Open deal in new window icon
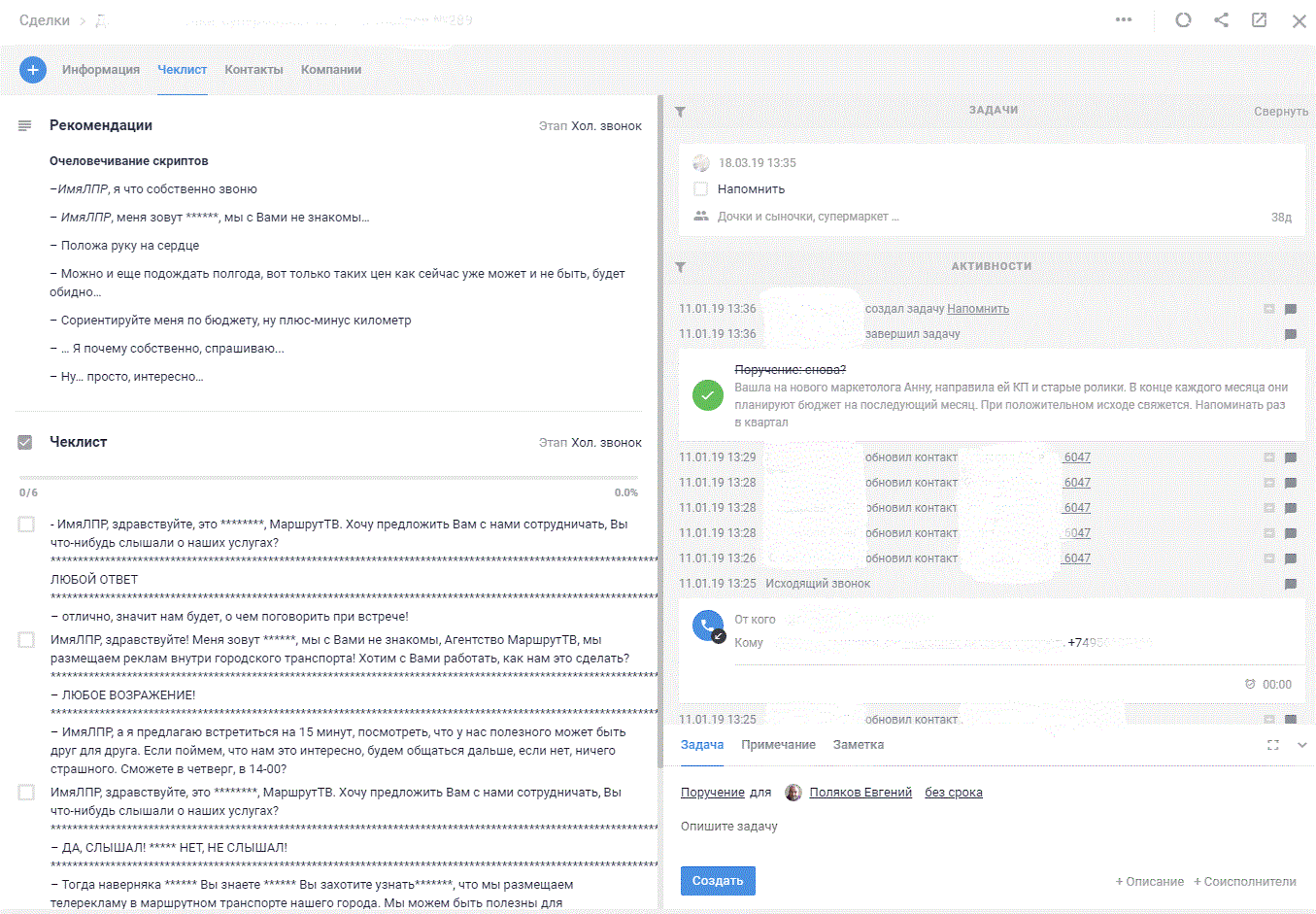This screenshot has width=1316, height=914. (1259, 19)
